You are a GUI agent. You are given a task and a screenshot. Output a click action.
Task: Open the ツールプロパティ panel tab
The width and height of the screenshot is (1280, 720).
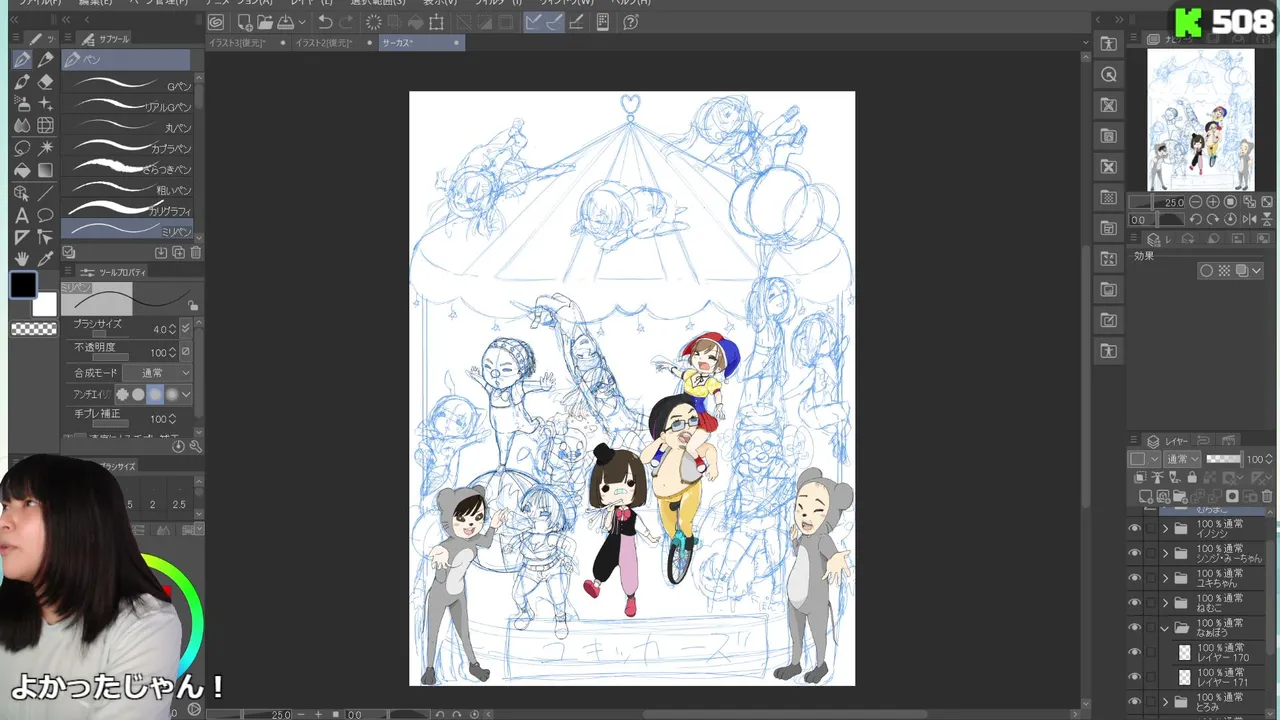[x=113, y=272]
